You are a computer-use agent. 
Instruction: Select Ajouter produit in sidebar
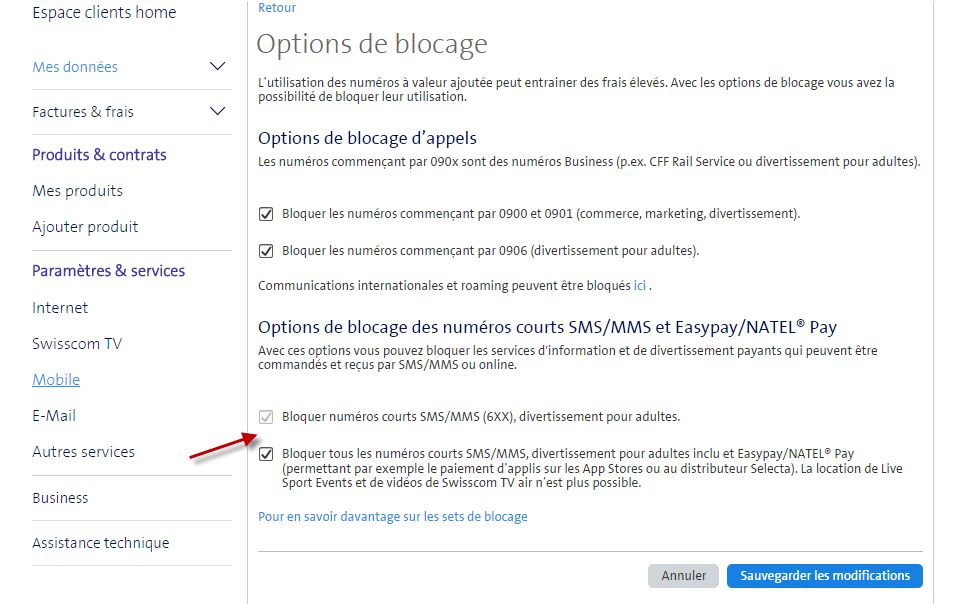point(85,227)
